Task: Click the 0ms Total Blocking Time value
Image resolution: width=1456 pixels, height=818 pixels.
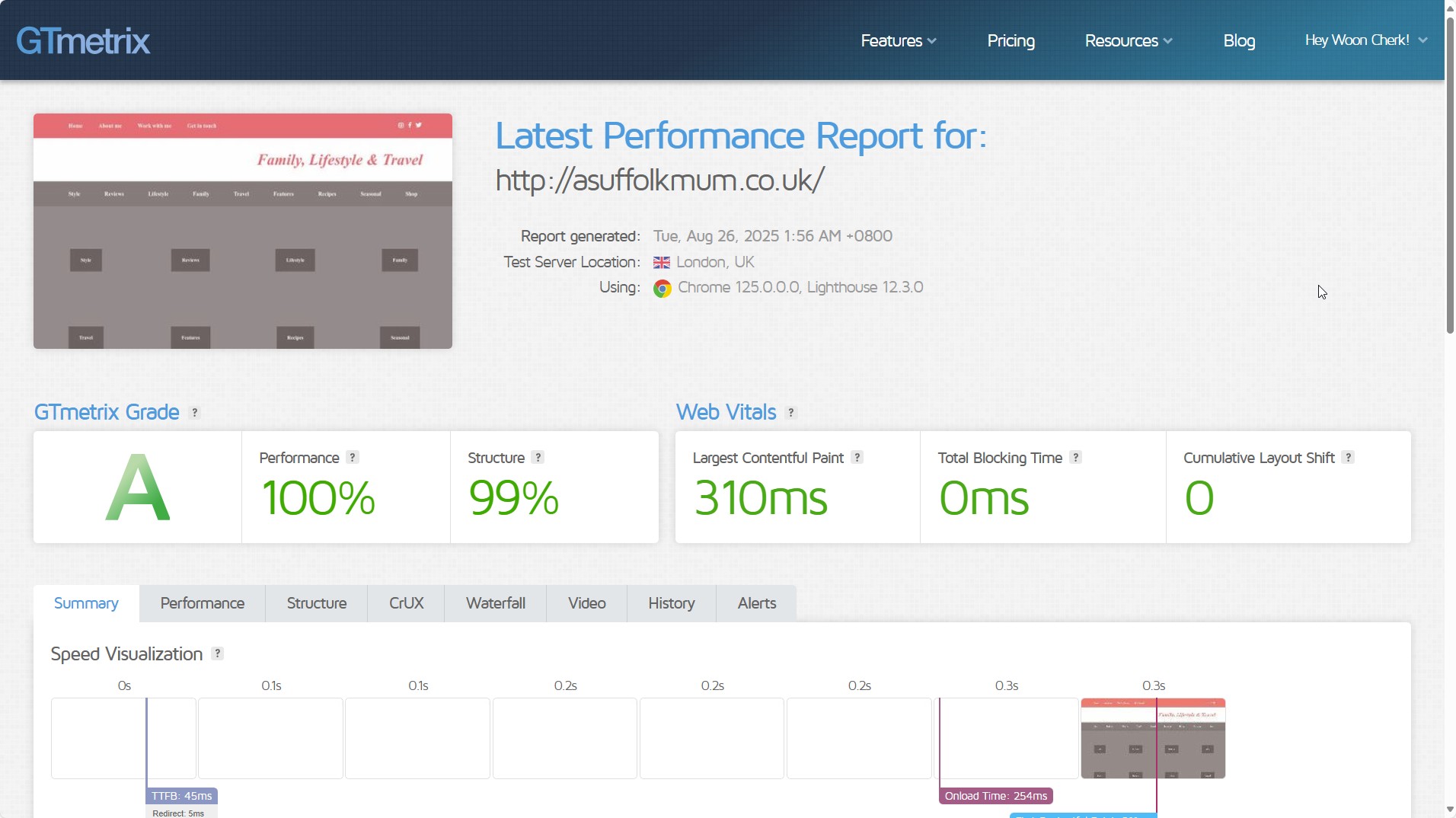Action: [984, 498]
